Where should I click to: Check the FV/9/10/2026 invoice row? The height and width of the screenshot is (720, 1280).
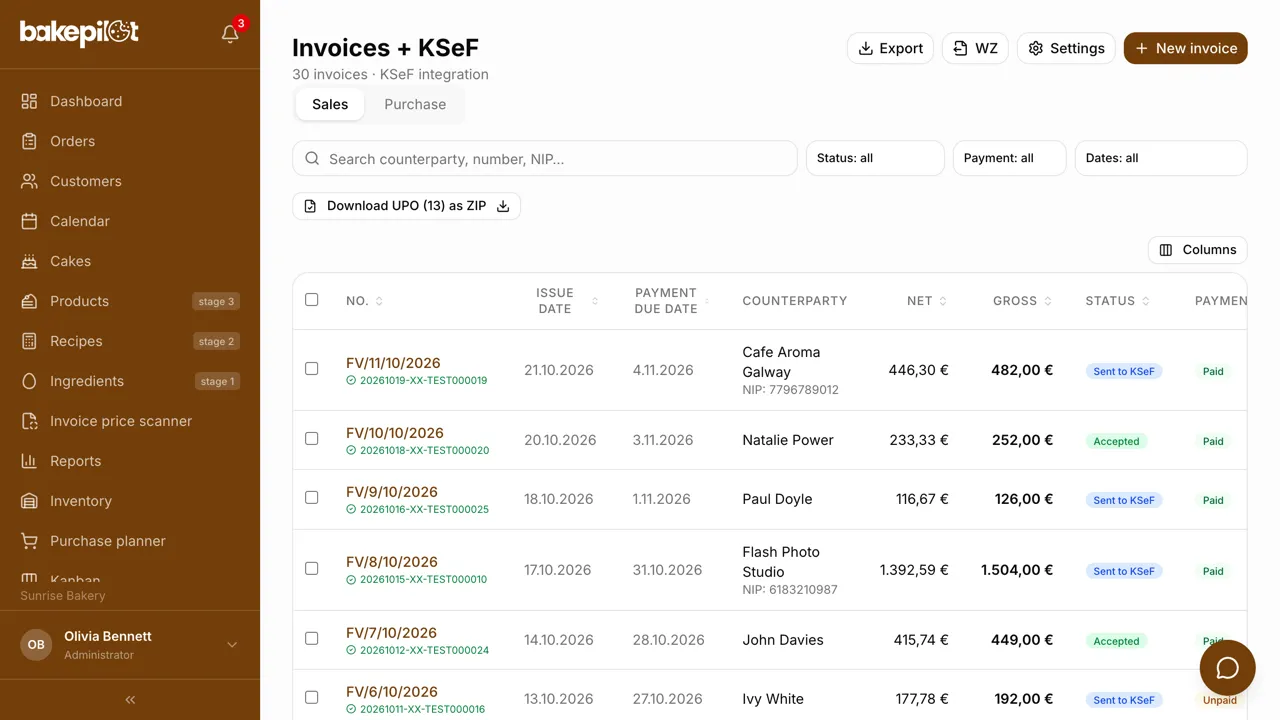point(312,498)
